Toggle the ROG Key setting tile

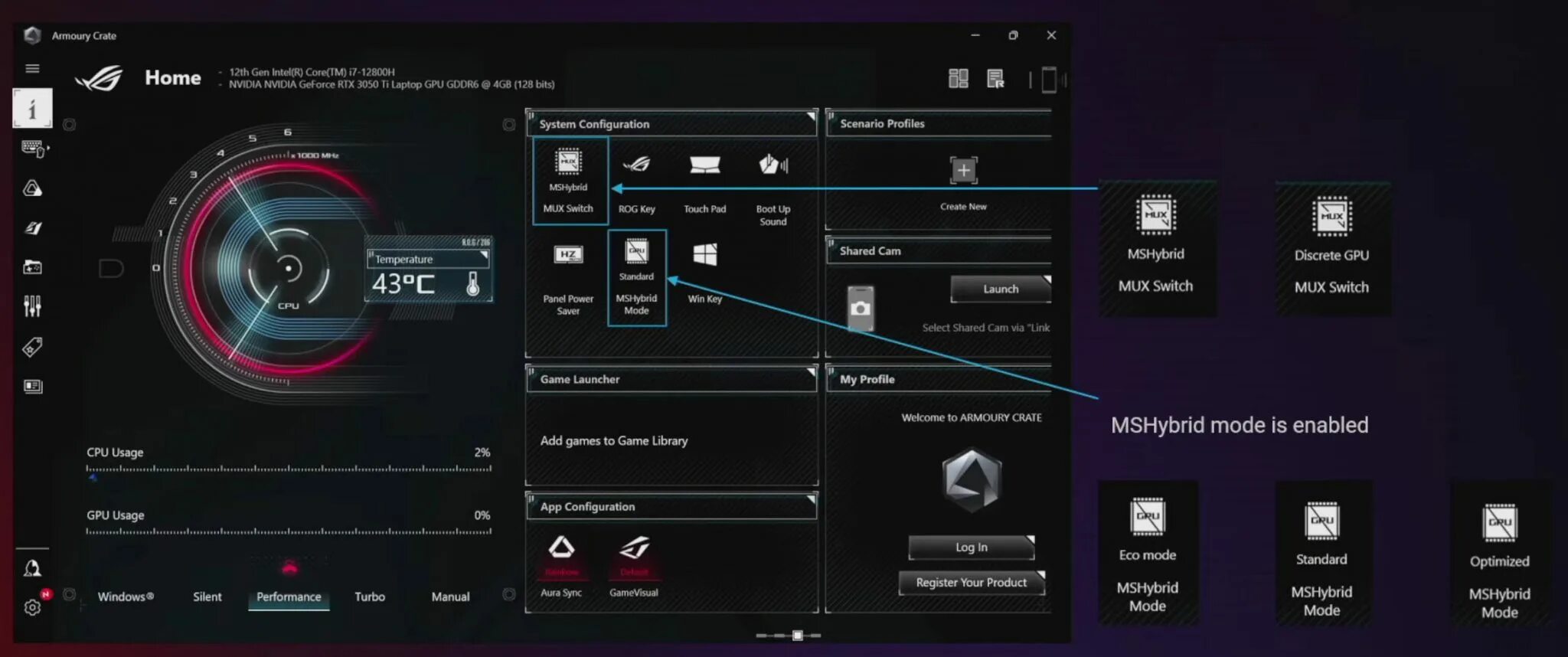click(636, 182)
